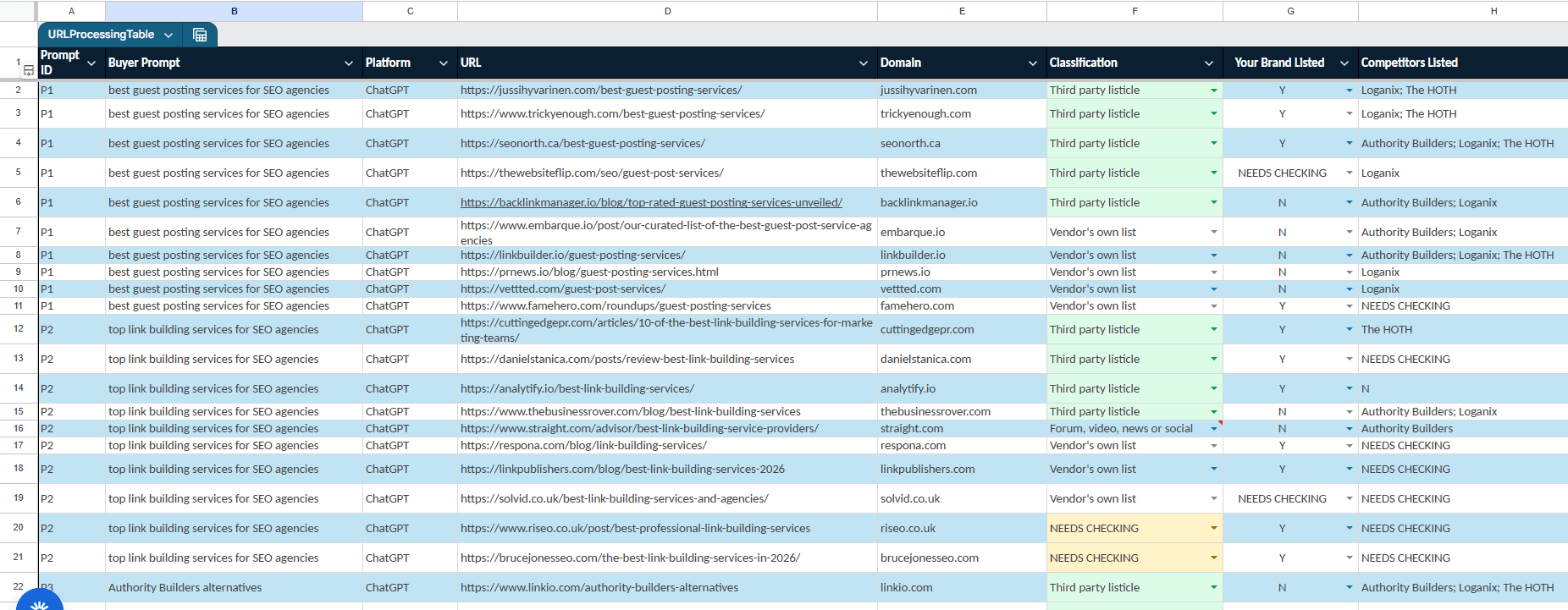
Task: Click the blue floating assistant icon
Action: [39, 600]
